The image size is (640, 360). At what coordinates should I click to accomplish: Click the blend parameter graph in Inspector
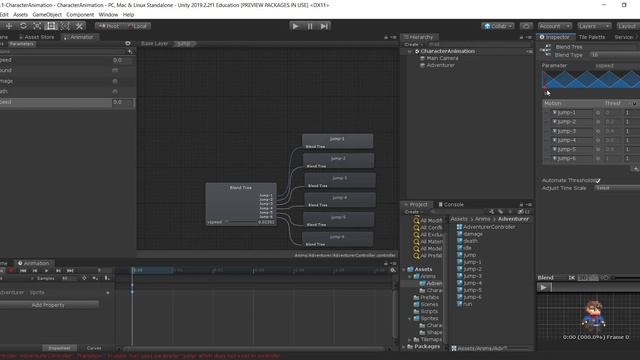(591, 79)
